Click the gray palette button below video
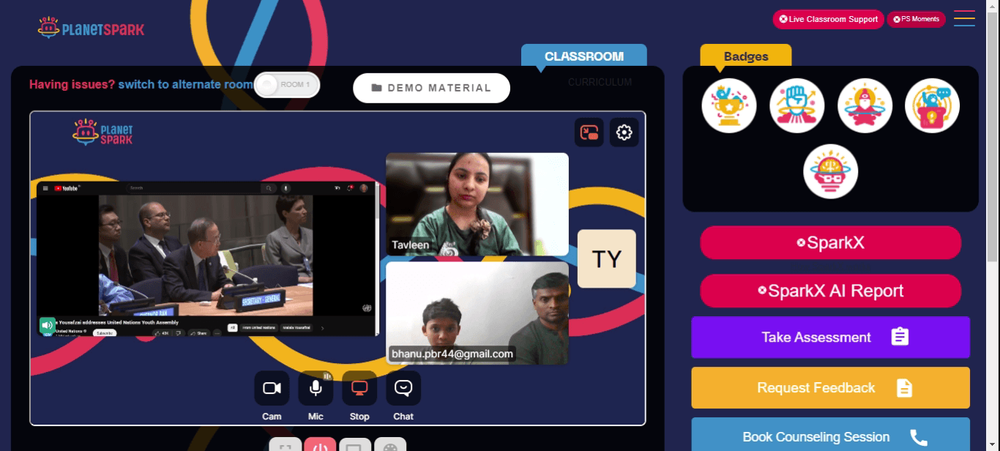 (x=390, y=445)
